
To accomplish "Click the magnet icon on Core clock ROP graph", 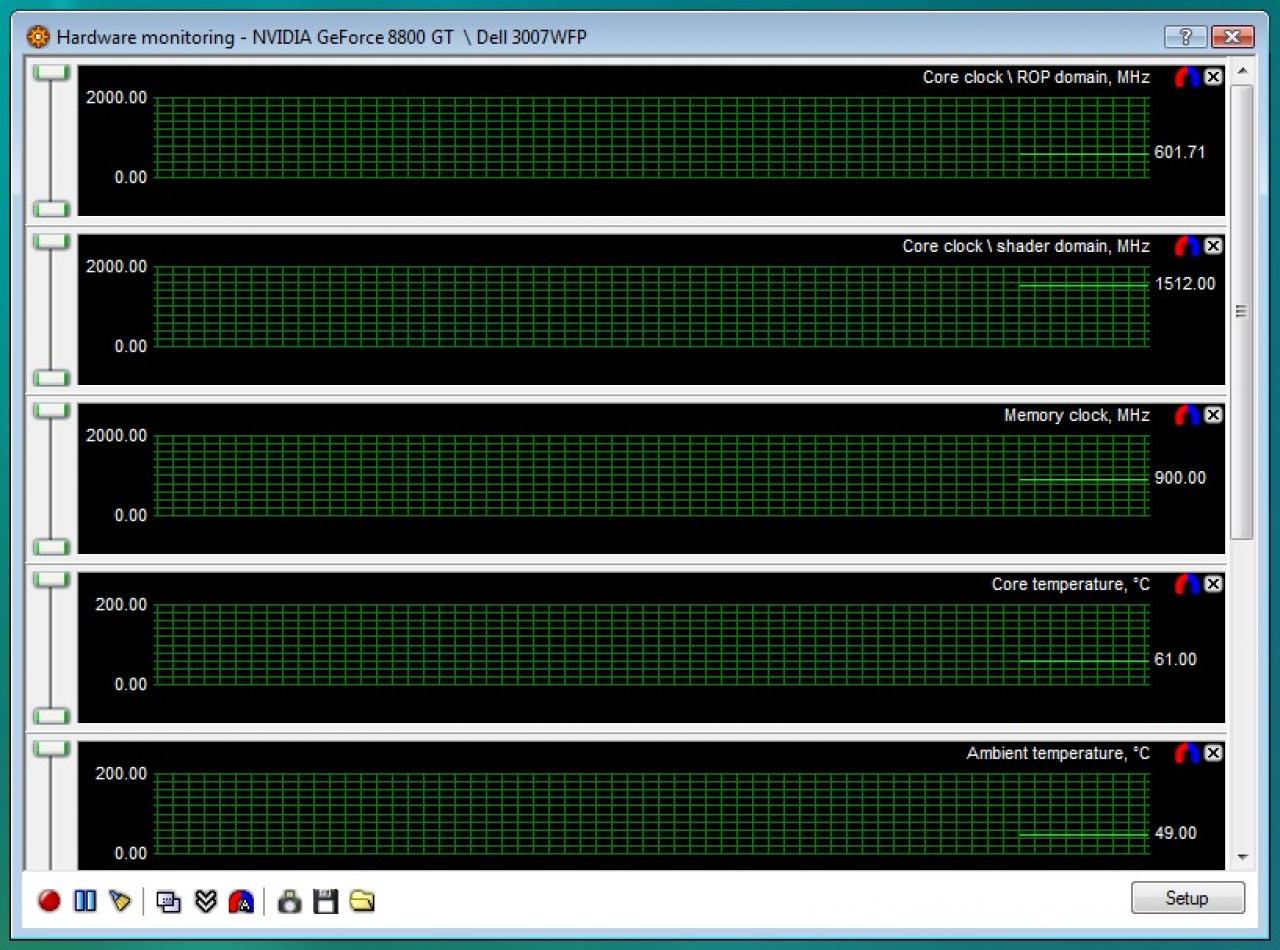I will pyautogui.click(x=1187, y=77).
